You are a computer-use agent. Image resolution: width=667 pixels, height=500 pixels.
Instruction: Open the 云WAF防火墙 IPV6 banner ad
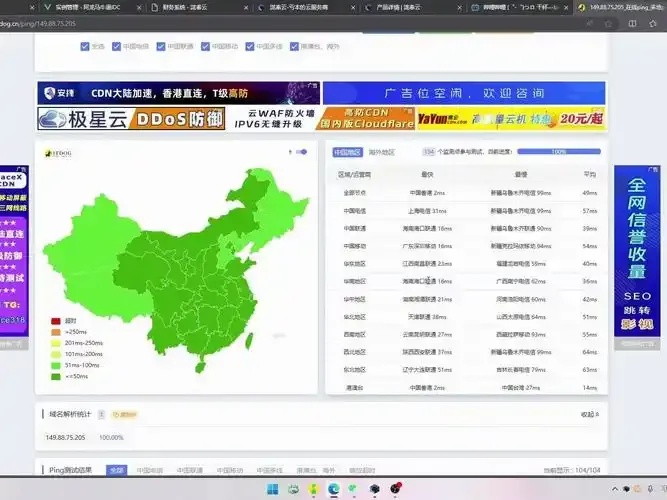274,119
